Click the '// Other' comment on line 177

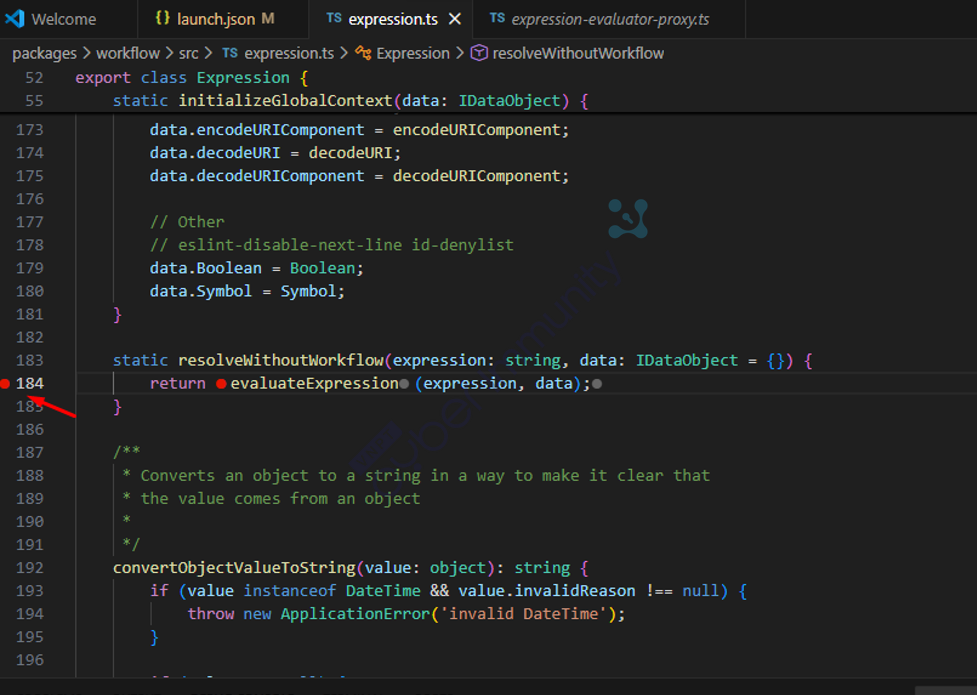click(187, 223)
